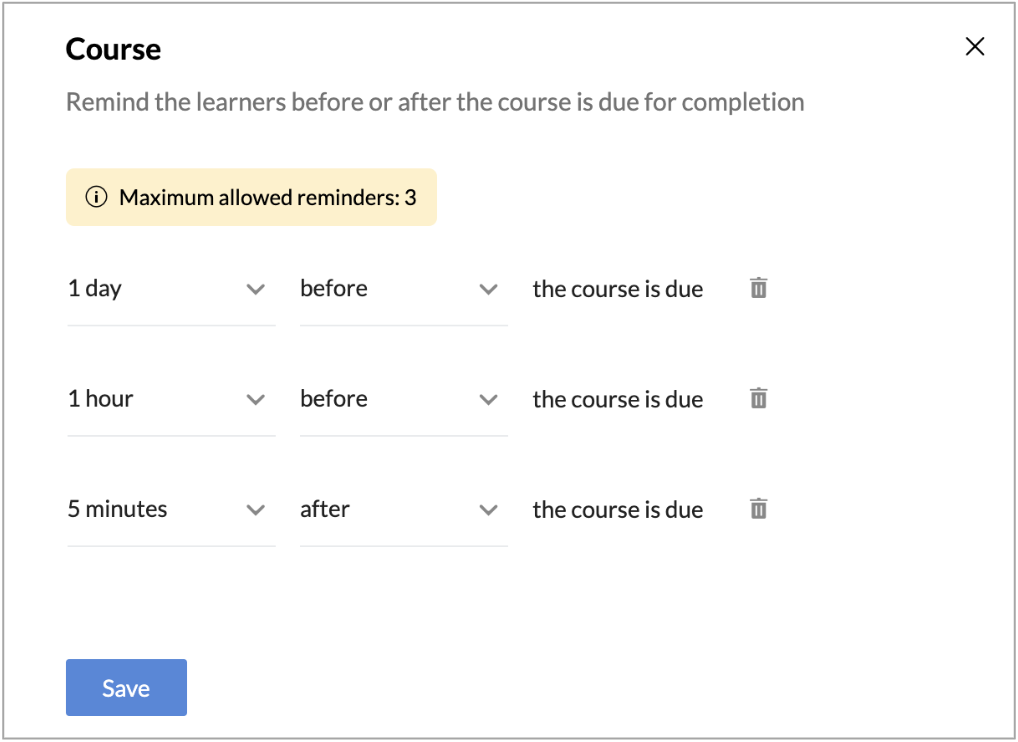1018x742 pixels.
Task: Click the info icon in the reminders banner
Action: coord(96,197)
